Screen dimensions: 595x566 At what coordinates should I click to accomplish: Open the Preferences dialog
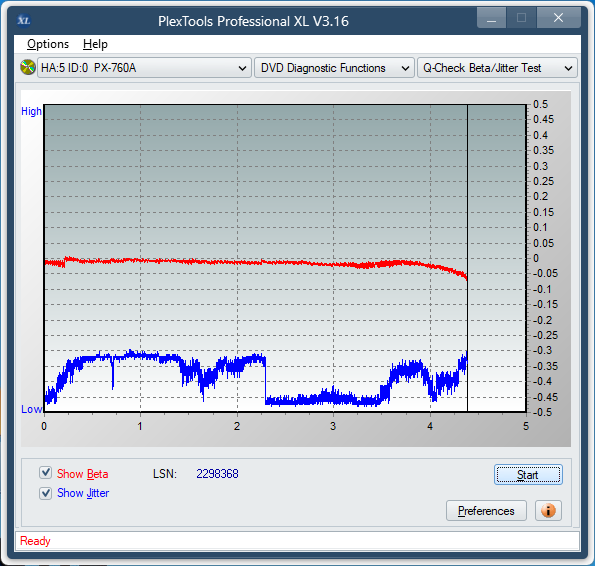[486, 511]
